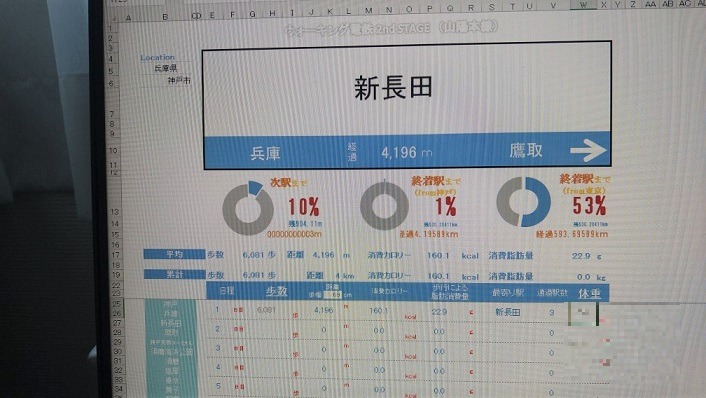The width and height of the screenshot is (706, 398).
Task: Select the 53% blue donut chart
Action: point(523,201)
